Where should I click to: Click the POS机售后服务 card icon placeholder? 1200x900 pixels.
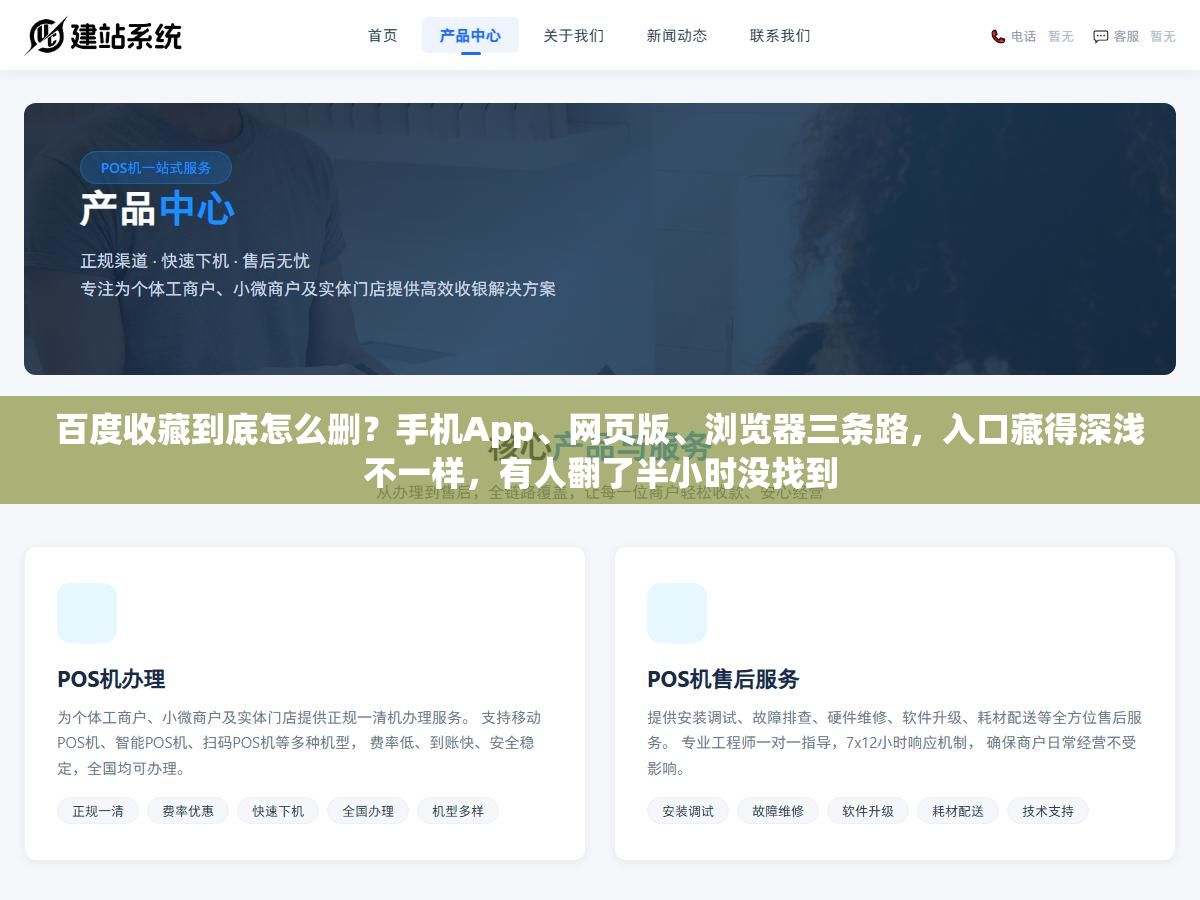pyautogui.click(x=677, y=613)
